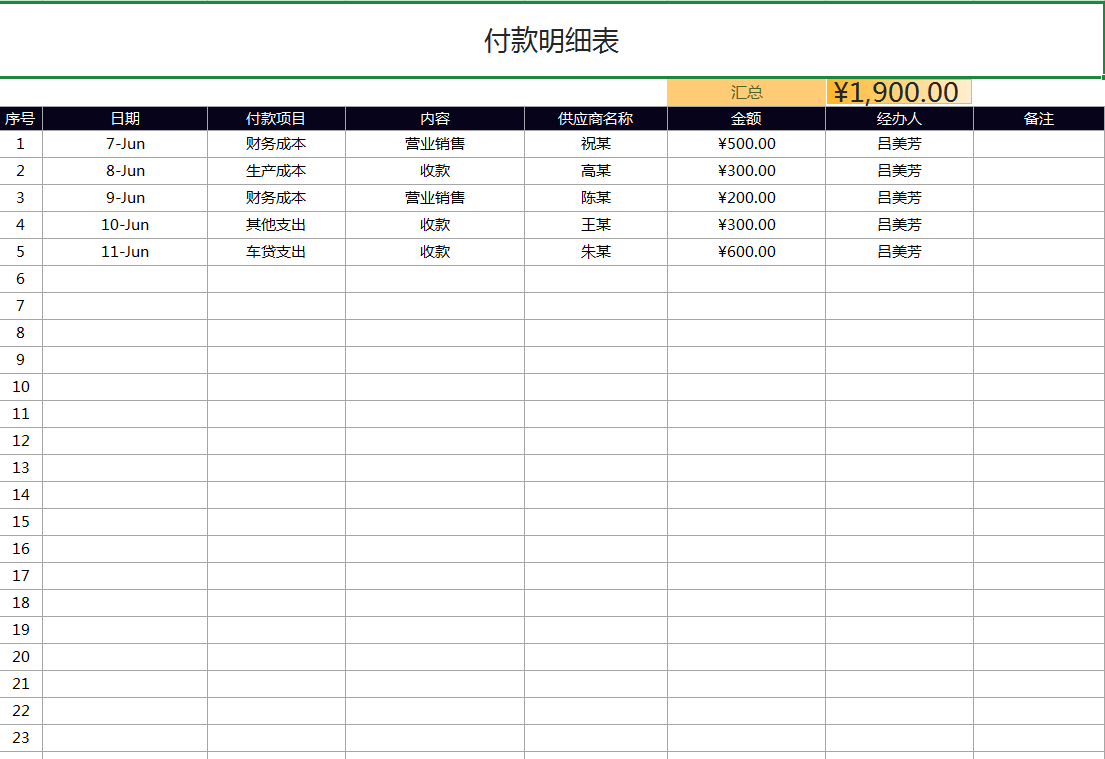
Task: Select the 收款 cell in row 2
Action: point(434,170)
